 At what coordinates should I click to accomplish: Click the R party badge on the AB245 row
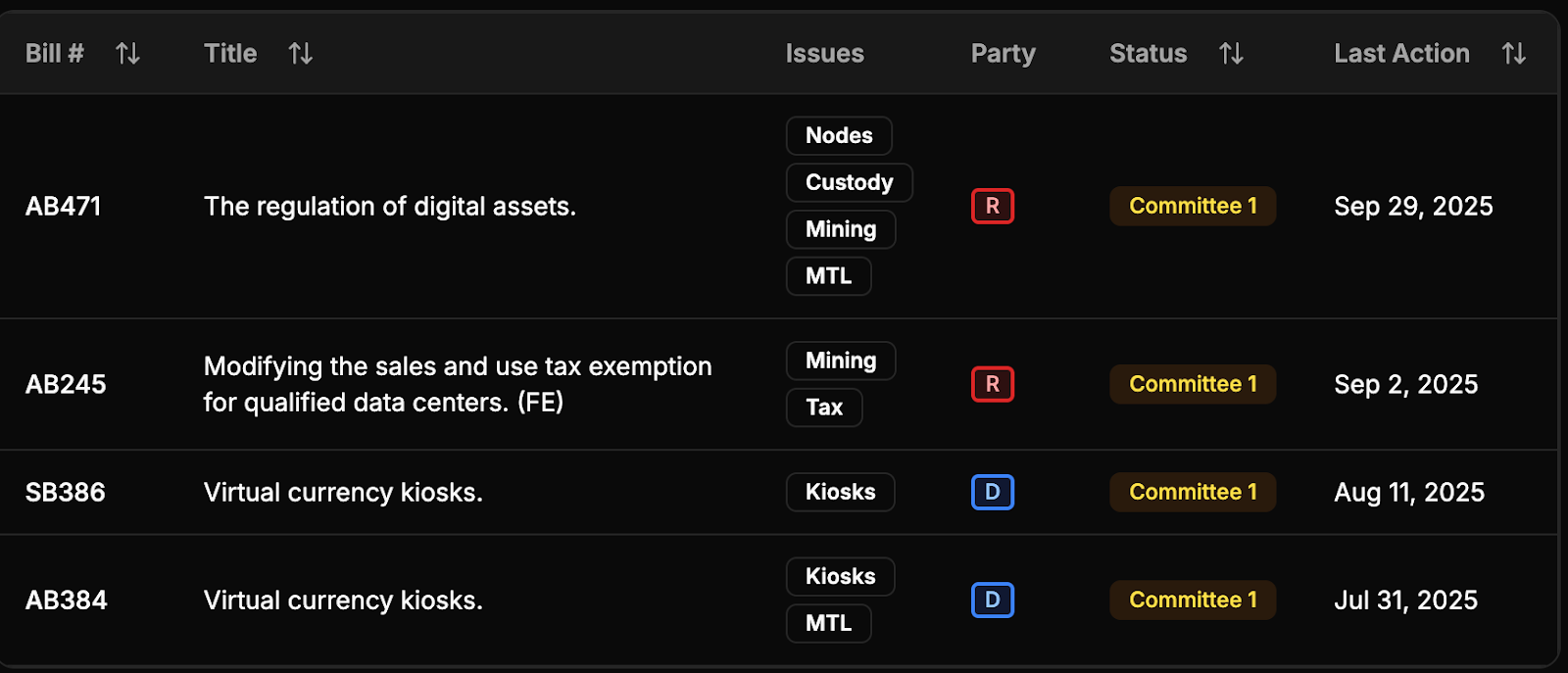pos(992,384)
